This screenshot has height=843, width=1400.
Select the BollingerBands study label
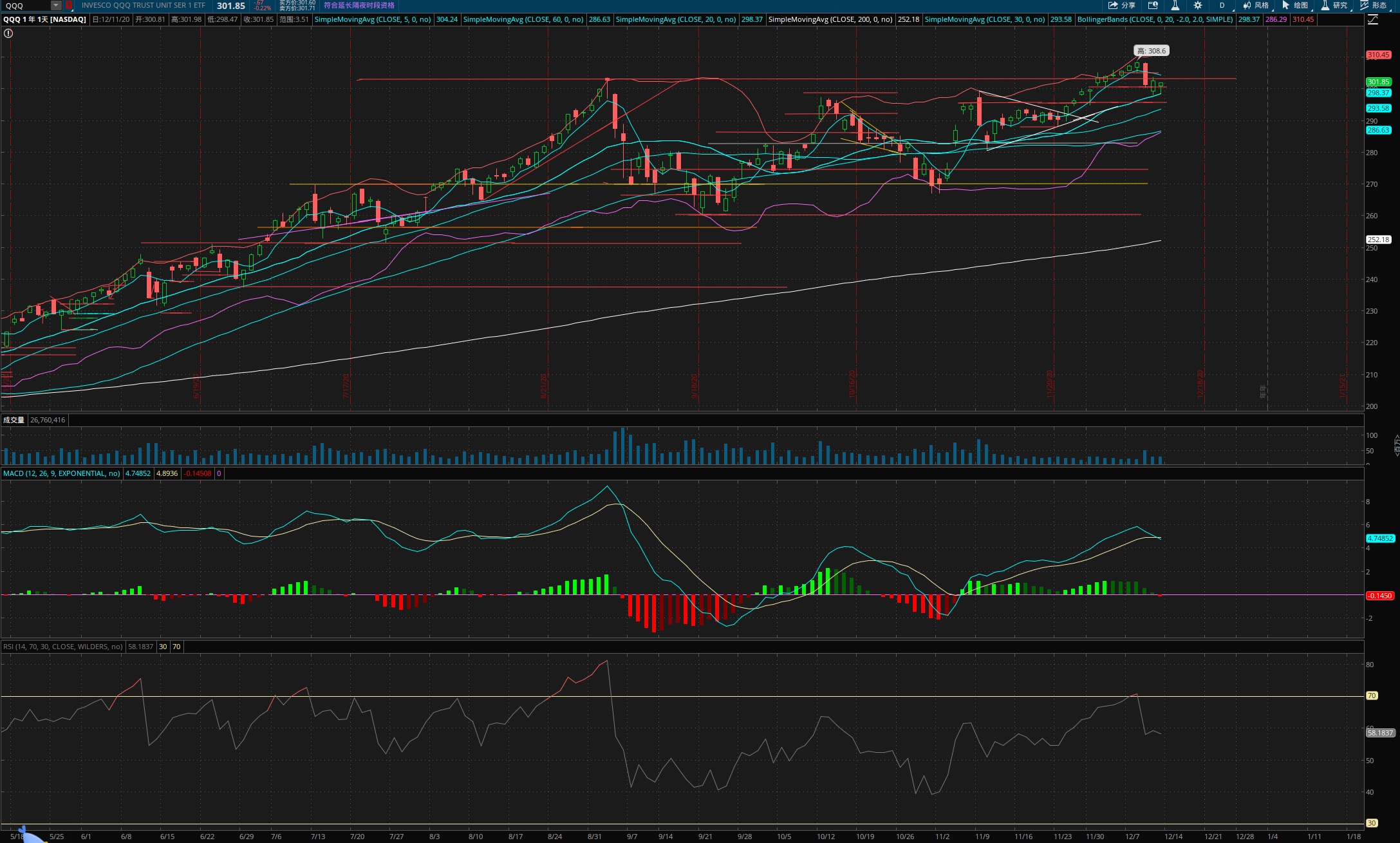point(1155,19)
